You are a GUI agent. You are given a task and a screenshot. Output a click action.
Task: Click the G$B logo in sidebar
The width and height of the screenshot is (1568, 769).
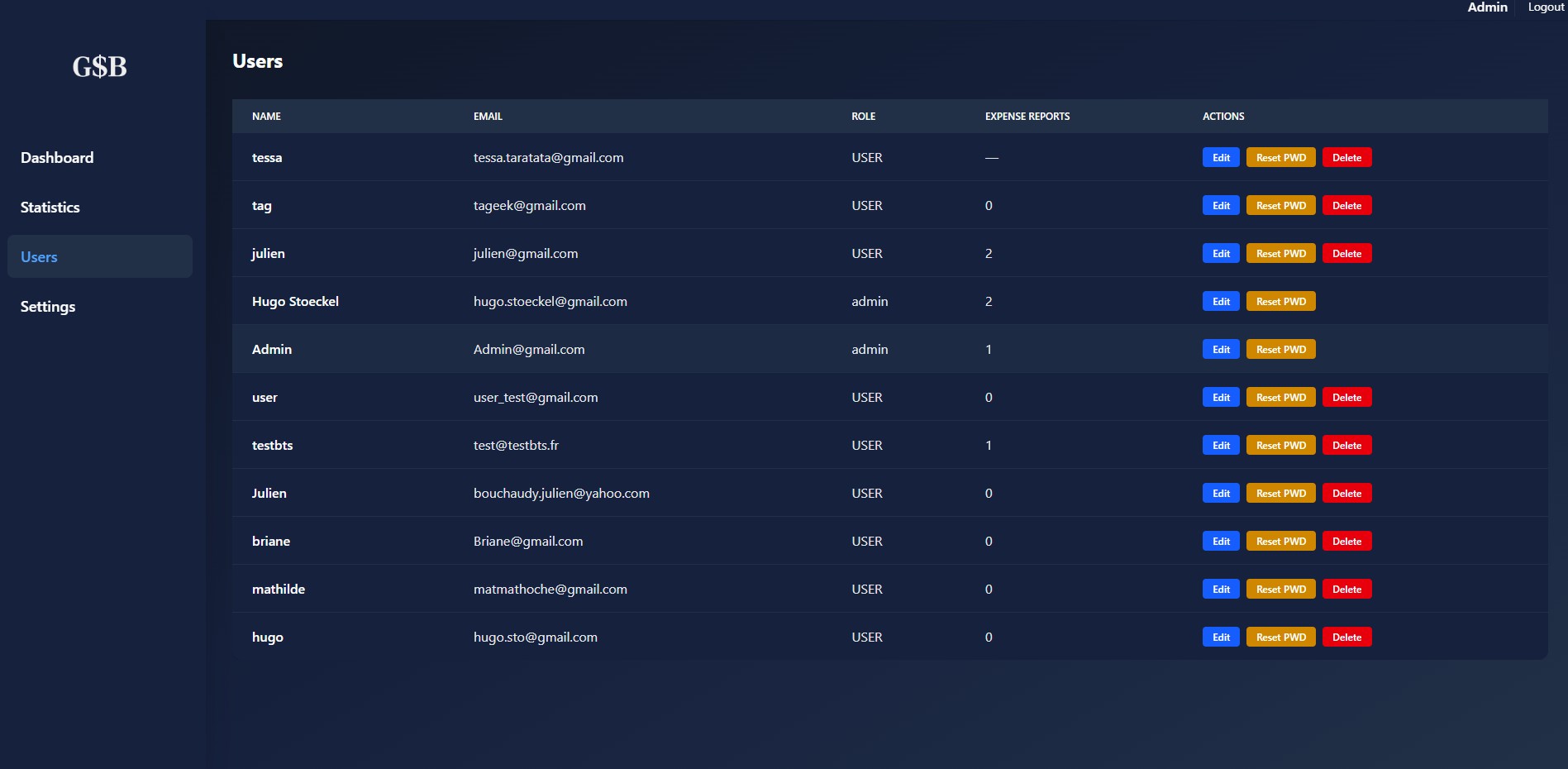pyautogui.click(x=99, y=67)
